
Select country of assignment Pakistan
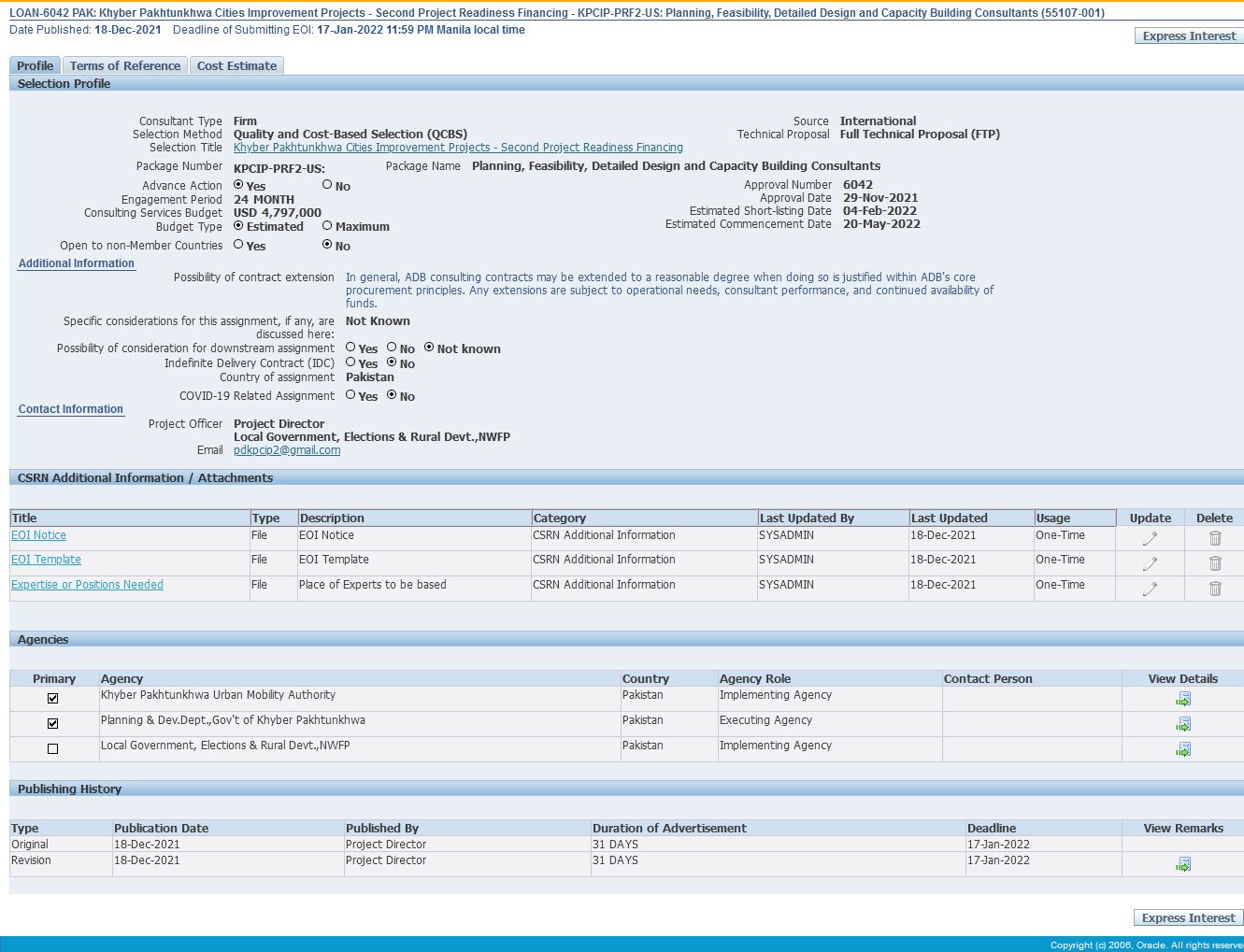pos(370,377)
